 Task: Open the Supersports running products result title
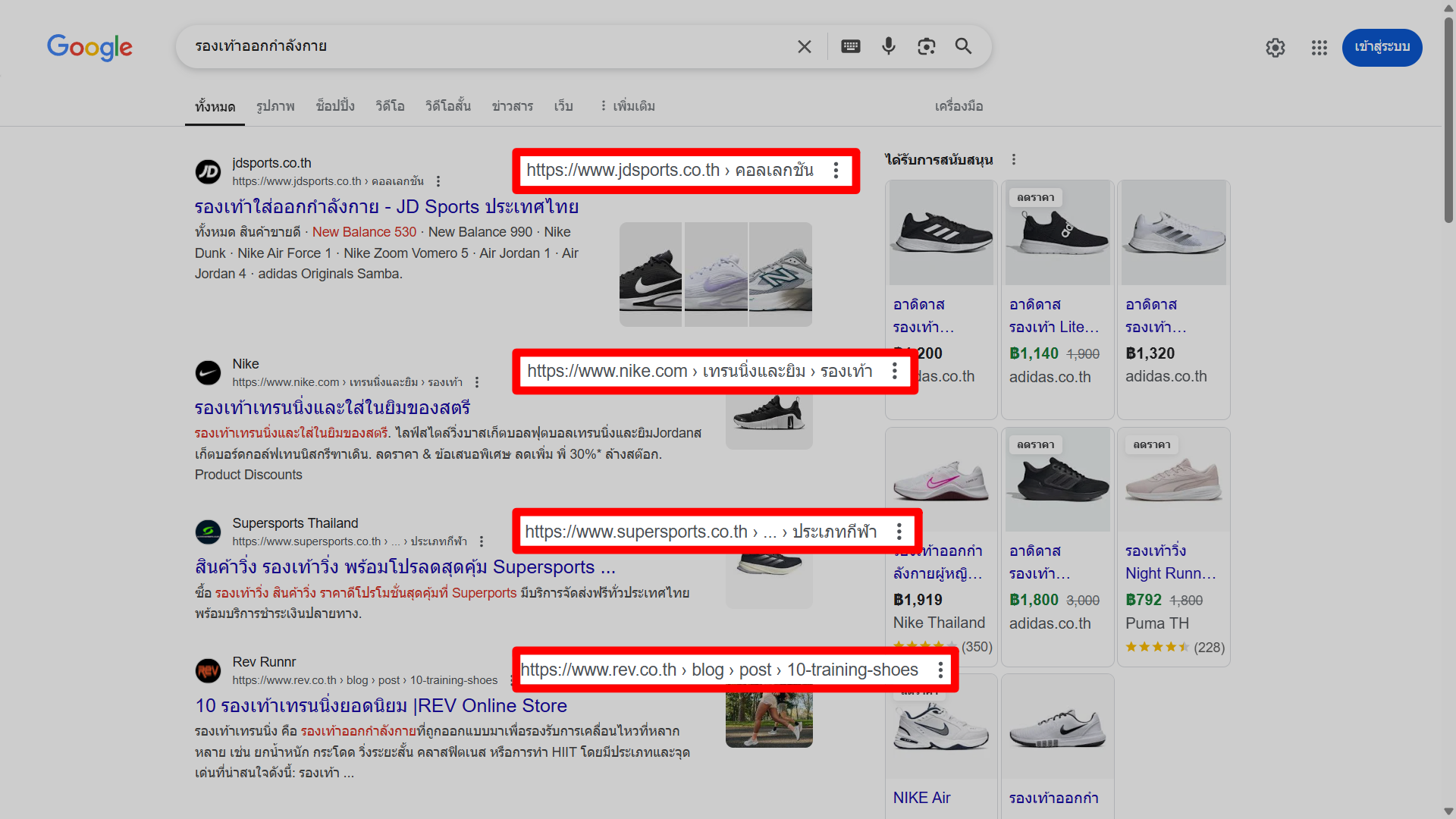(x=405, y=567)
